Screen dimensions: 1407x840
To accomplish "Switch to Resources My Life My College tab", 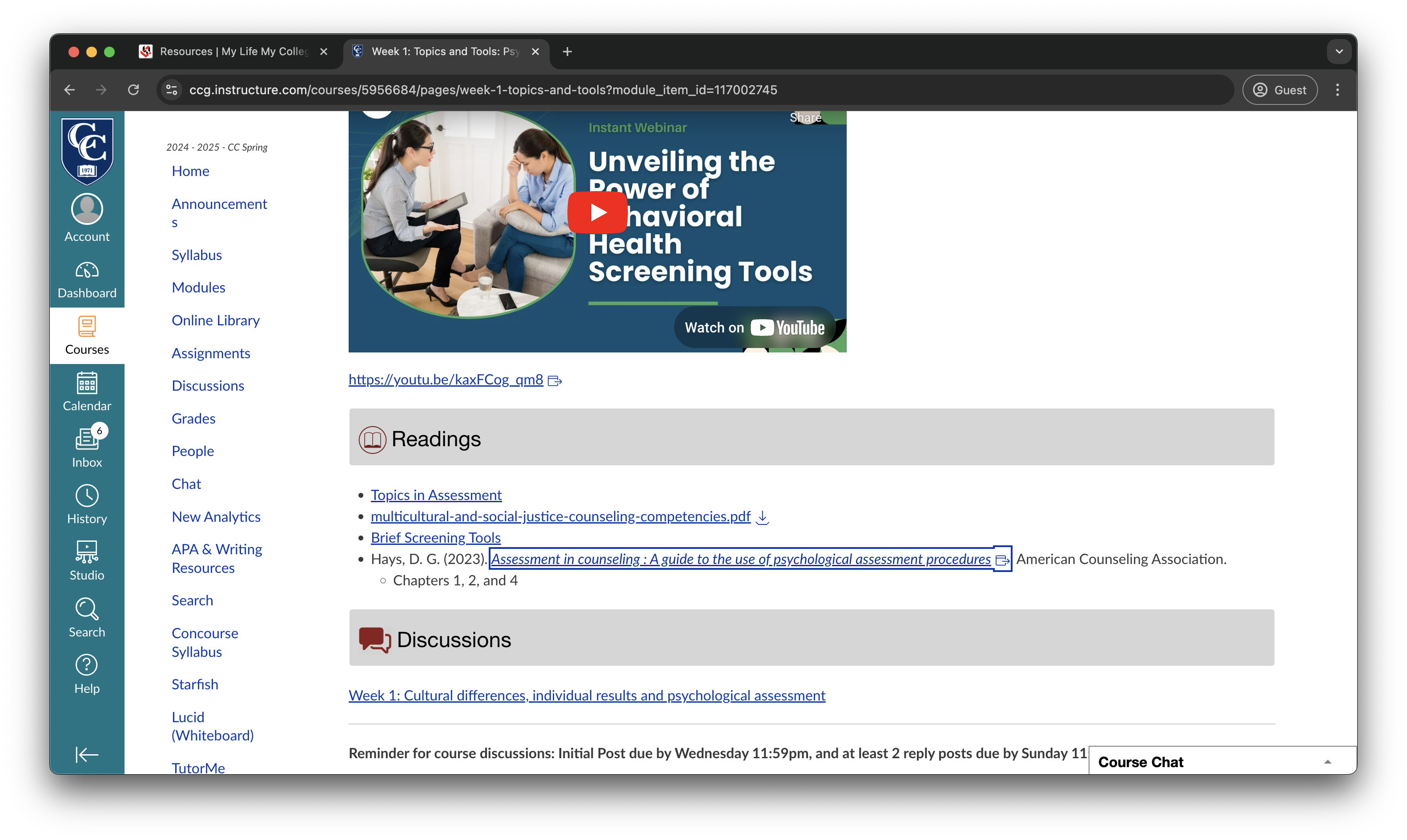I will pos(232,52).
